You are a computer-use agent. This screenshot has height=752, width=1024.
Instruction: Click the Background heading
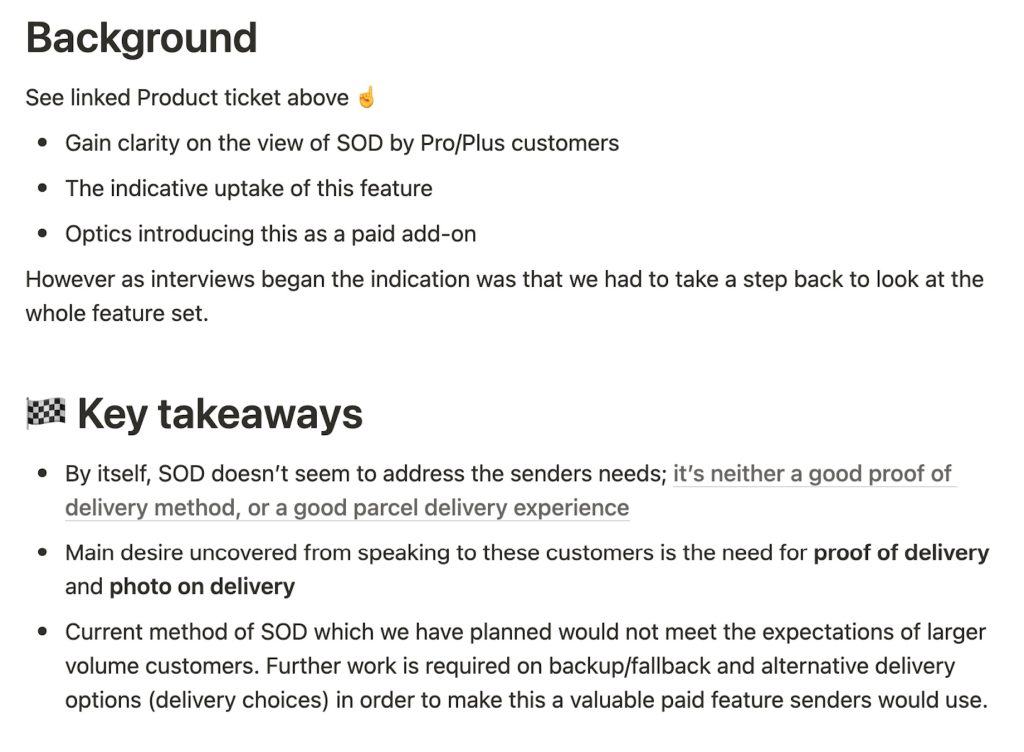(141, 38)
